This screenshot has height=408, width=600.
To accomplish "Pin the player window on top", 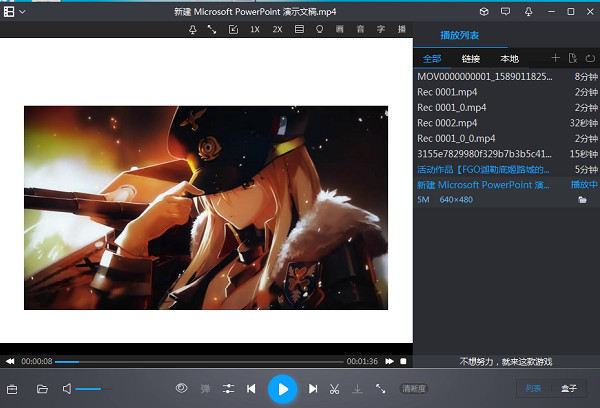I will click(x=193, y=29).
